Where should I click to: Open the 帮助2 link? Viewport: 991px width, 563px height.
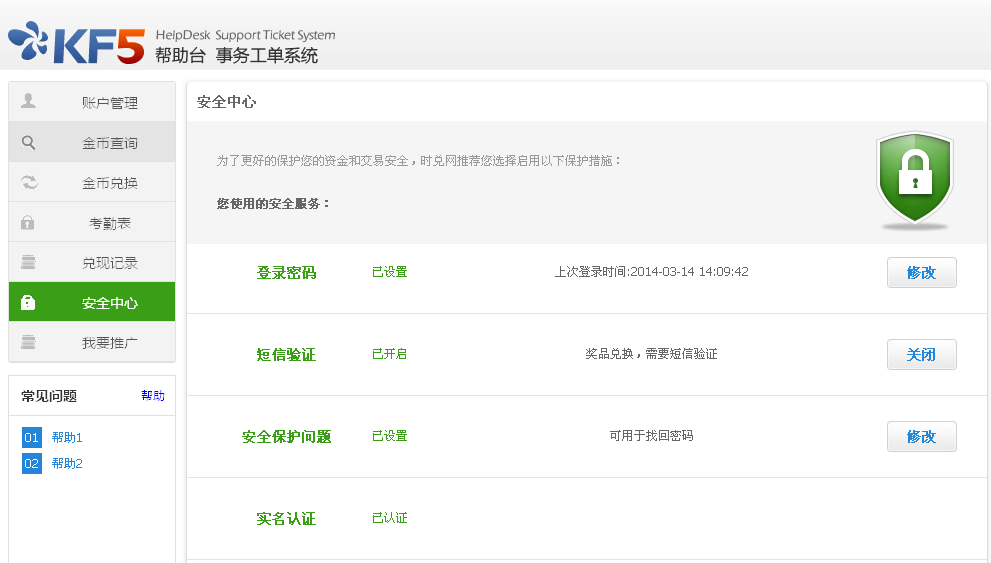[67, 463]
